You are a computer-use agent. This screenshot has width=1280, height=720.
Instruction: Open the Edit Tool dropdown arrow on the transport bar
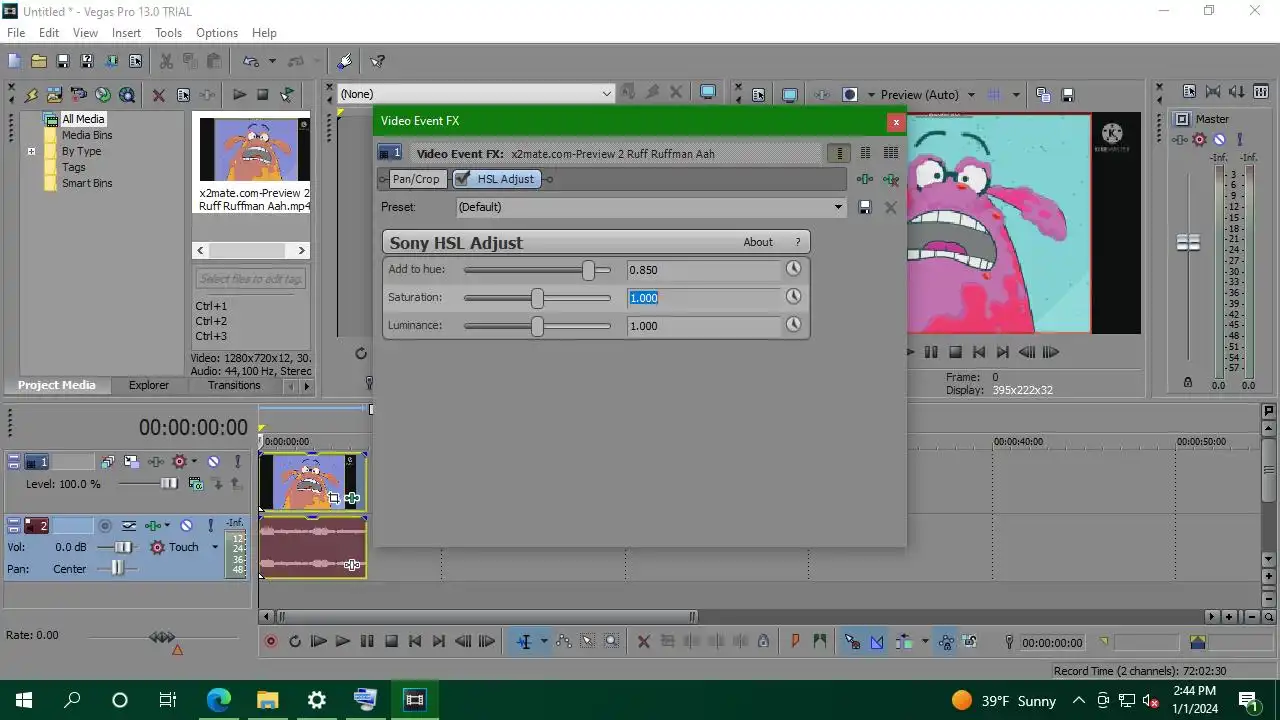(543, 642)
